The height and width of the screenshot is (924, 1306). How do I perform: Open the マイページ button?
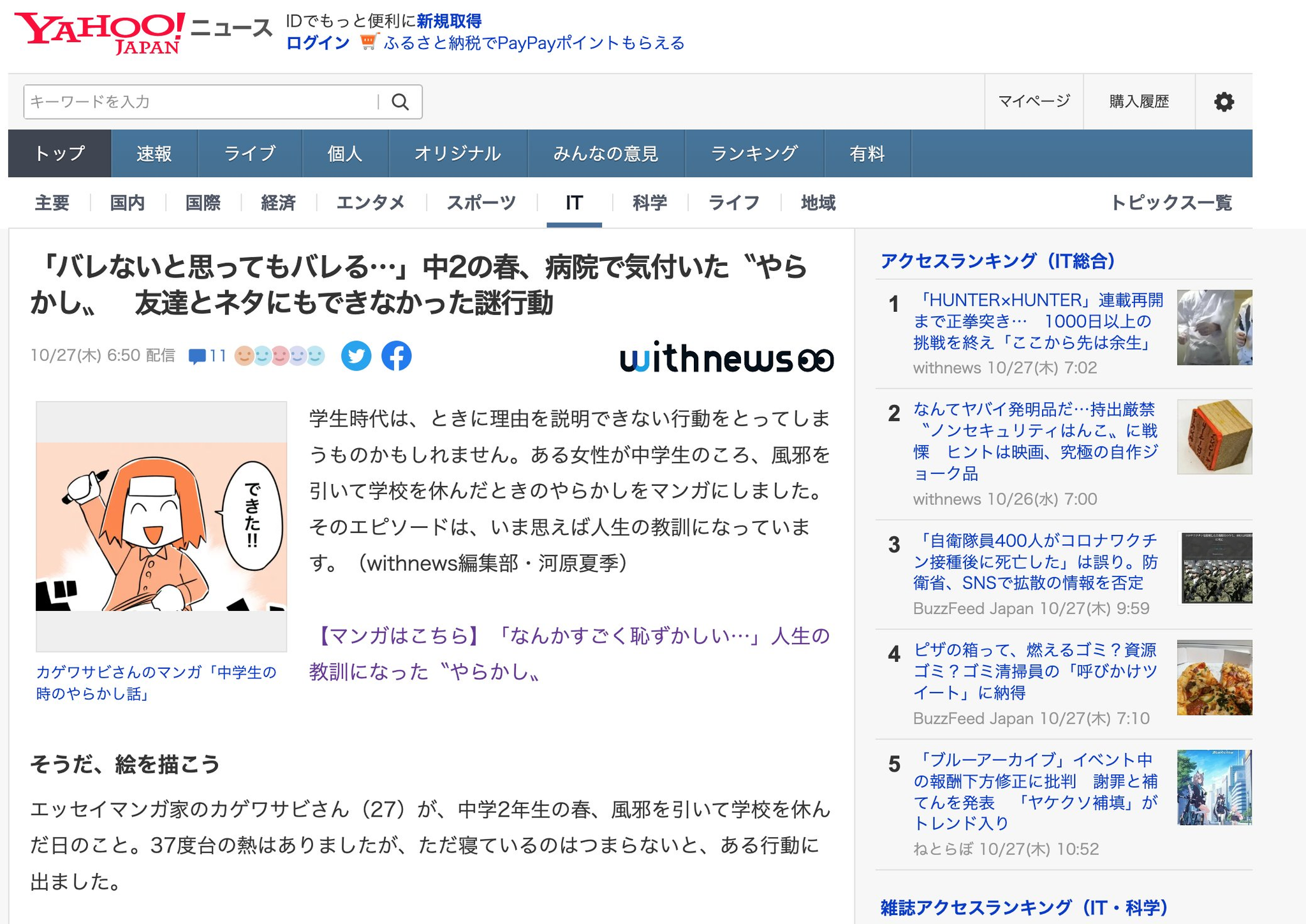1033,101
